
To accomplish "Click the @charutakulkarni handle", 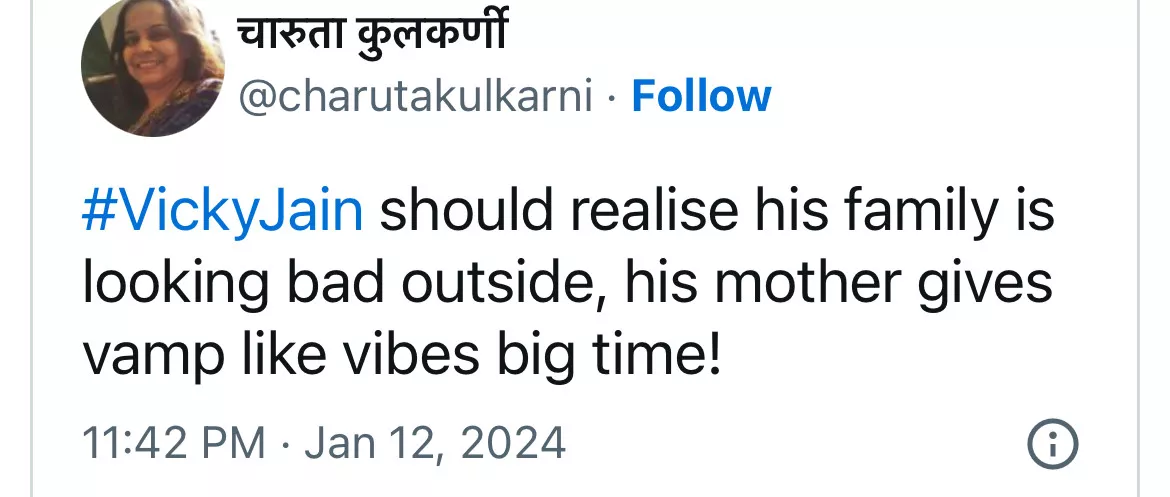I will (414, 97).
